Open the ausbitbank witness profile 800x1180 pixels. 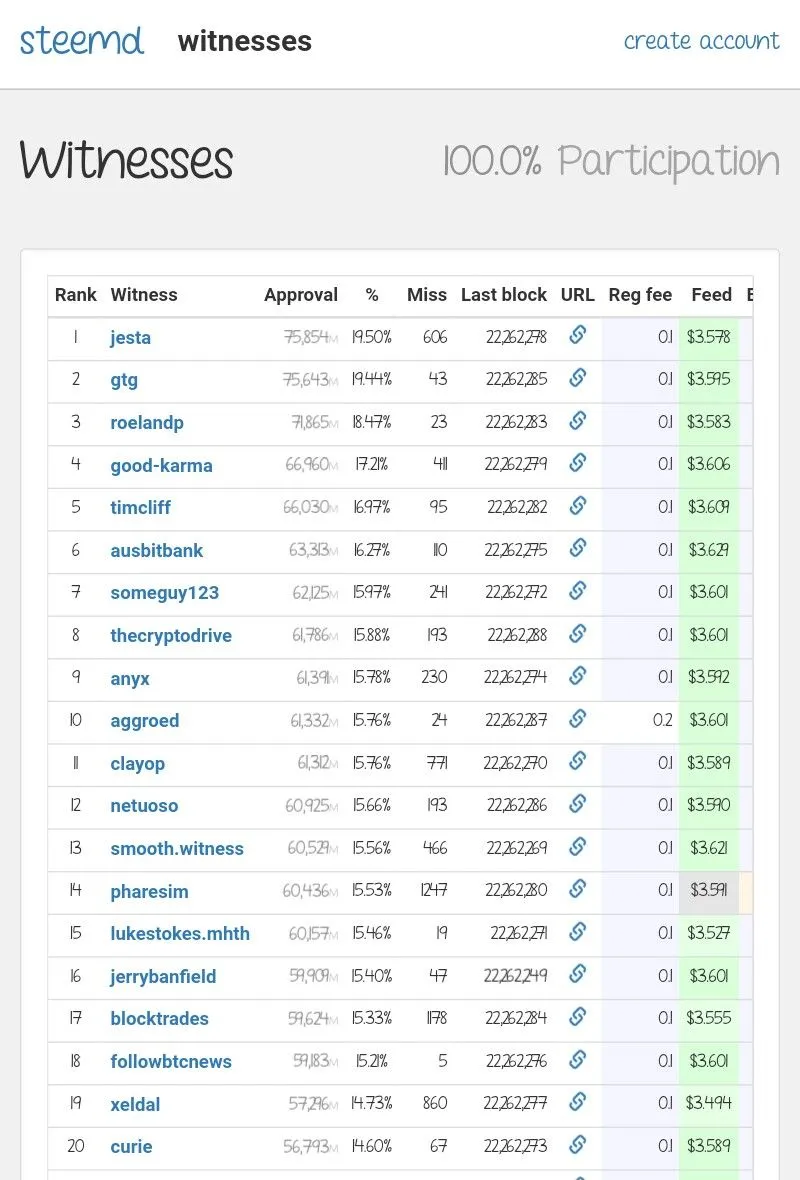(x=157, y=551)
